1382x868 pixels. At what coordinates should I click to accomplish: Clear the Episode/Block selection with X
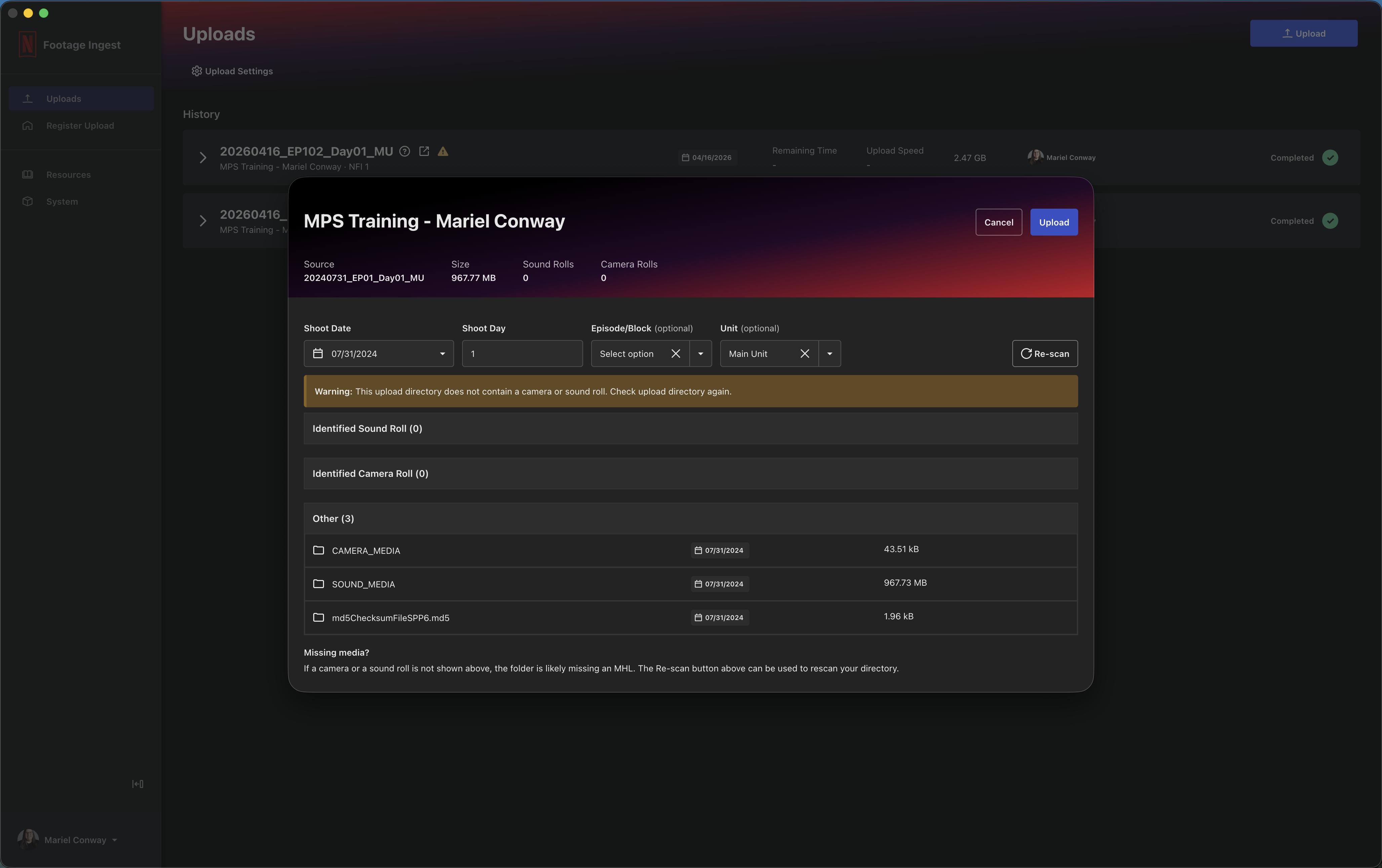676,354
